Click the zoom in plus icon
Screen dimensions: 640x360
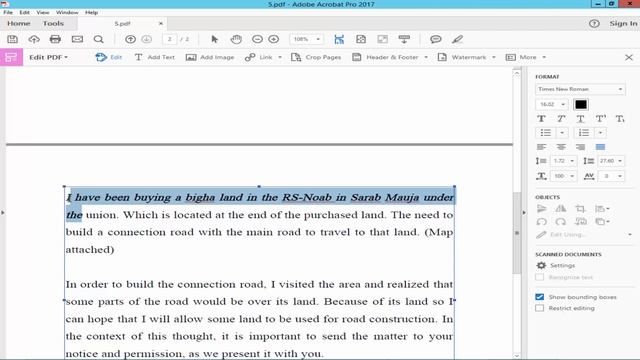click(273, 39)
